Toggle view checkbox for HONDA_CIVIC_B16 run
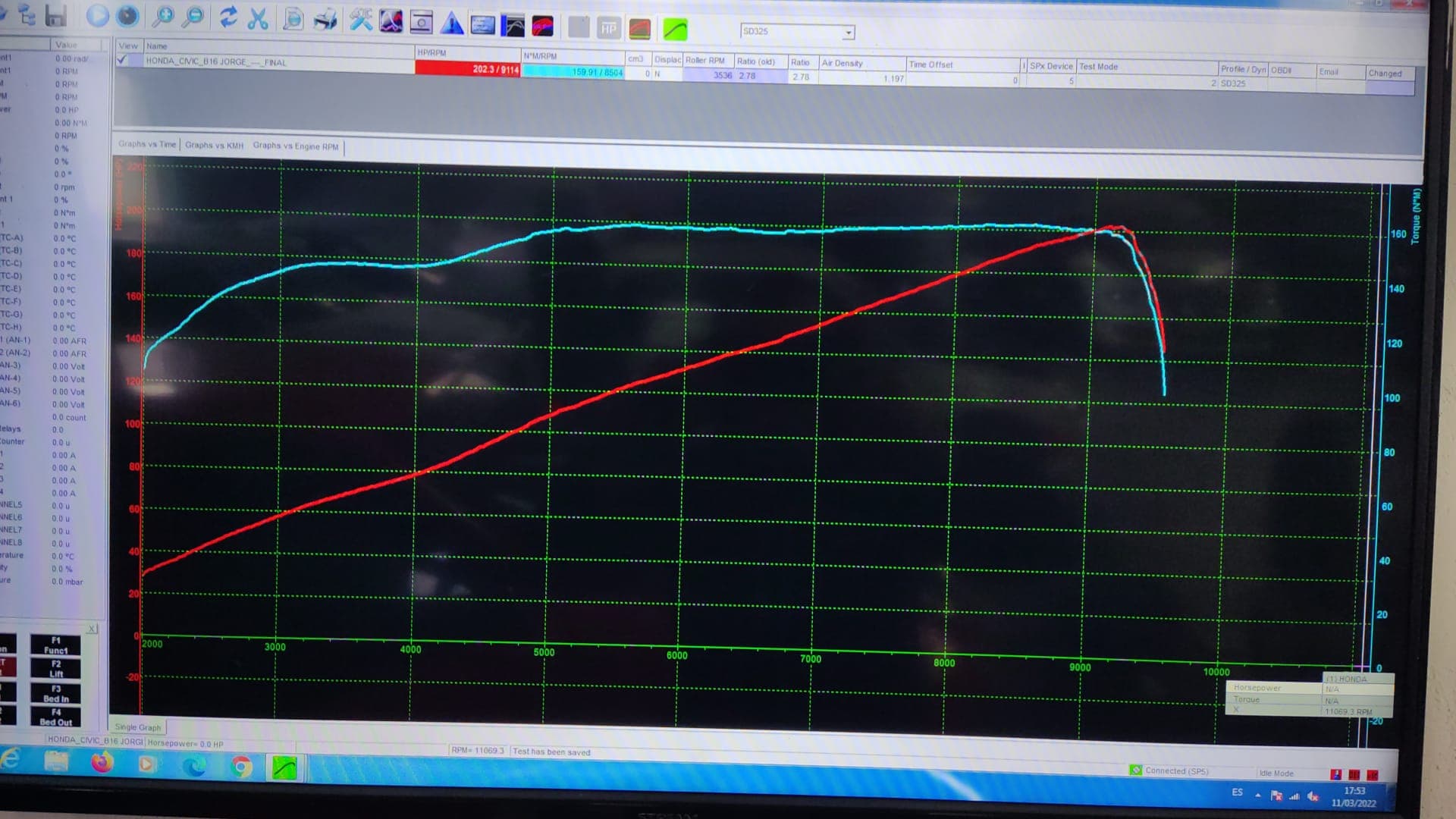 (x=122, y=60)
